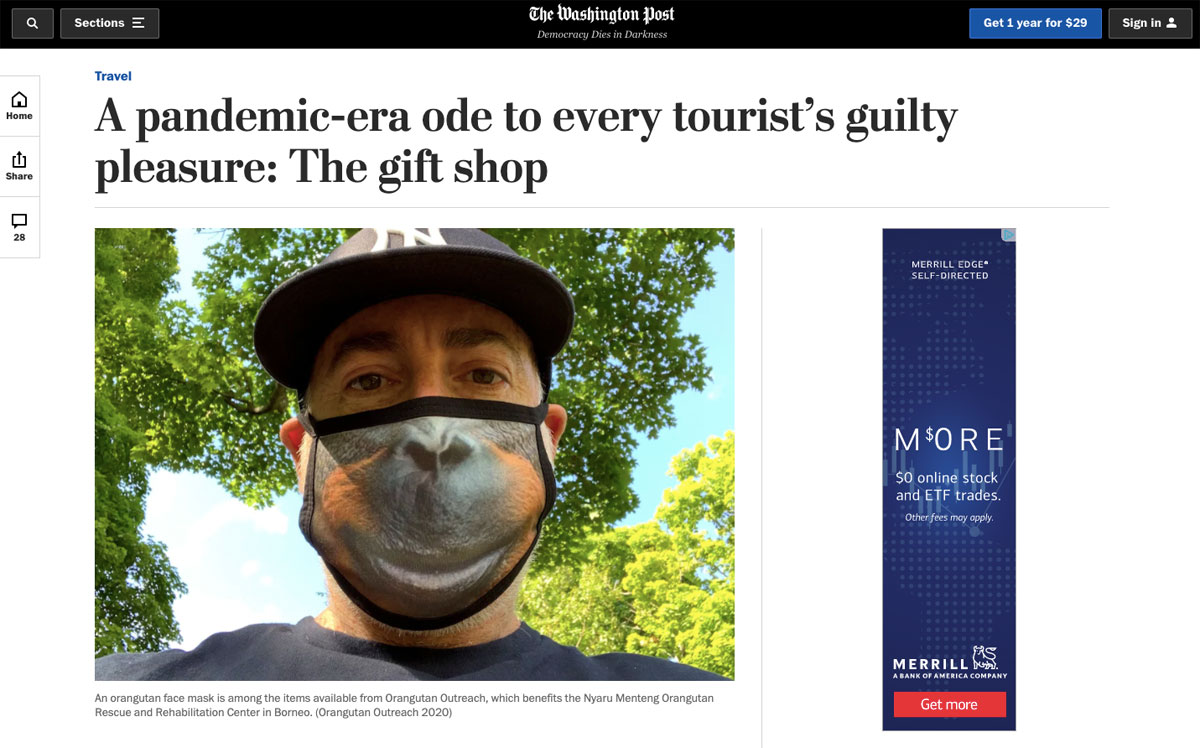The width and height of the screenshot is (1200, 748).
Task: Click the Sign in button
Action: pos(1149,23)
